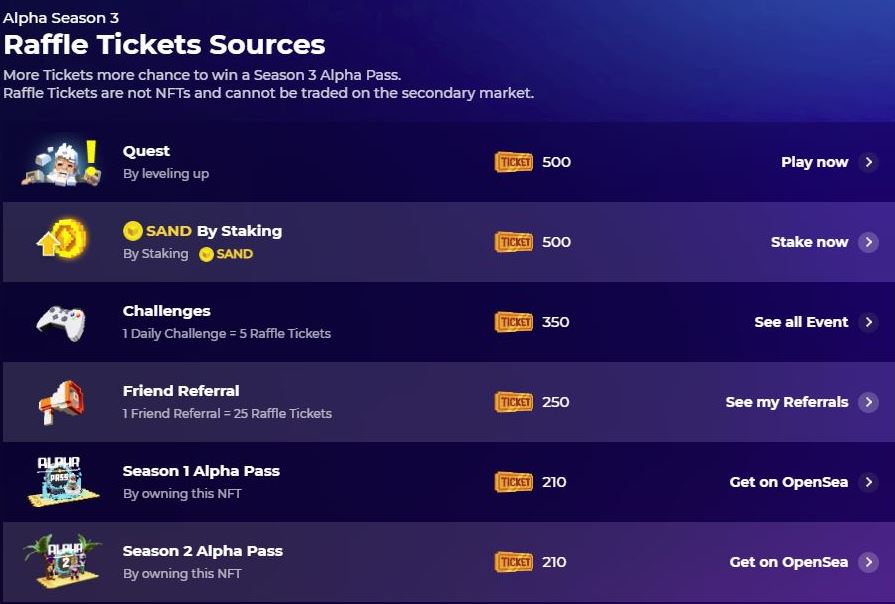Click Get on OpenSea for Season 1
The width and height of the screenshot is (895, 604).
tap(788, 482)
